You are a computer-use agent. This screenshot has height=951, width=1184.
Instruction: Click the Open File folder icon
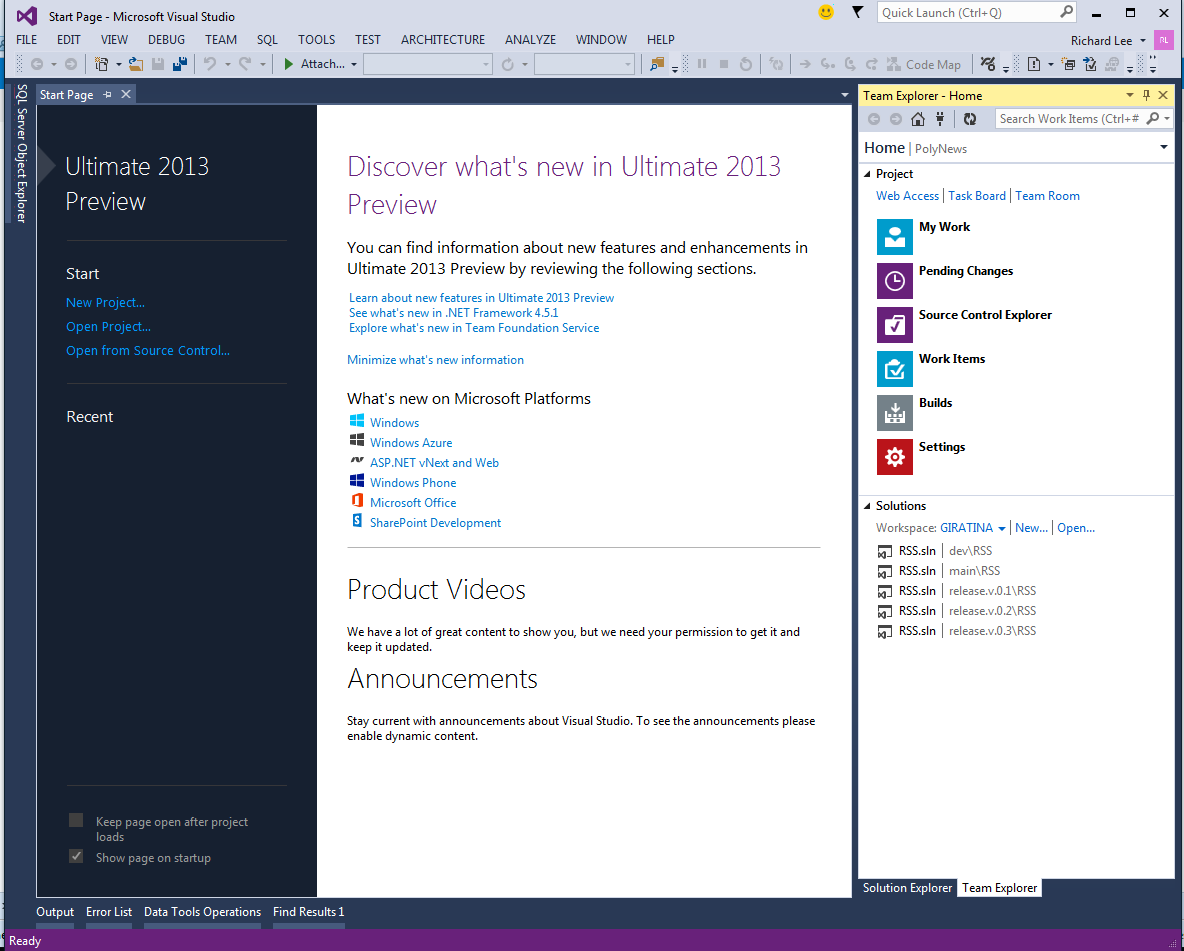click(136, 64)
